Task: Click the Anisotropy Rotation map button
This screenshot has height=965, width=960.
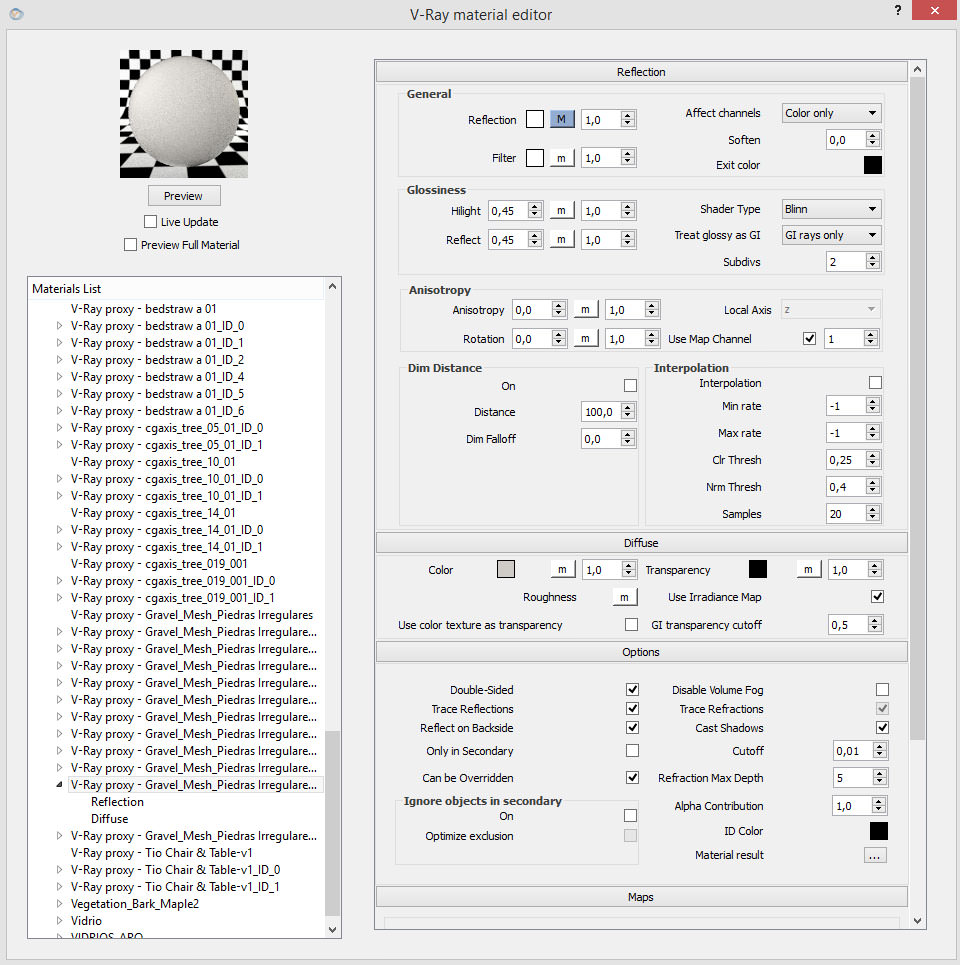Action: point(587,339)
